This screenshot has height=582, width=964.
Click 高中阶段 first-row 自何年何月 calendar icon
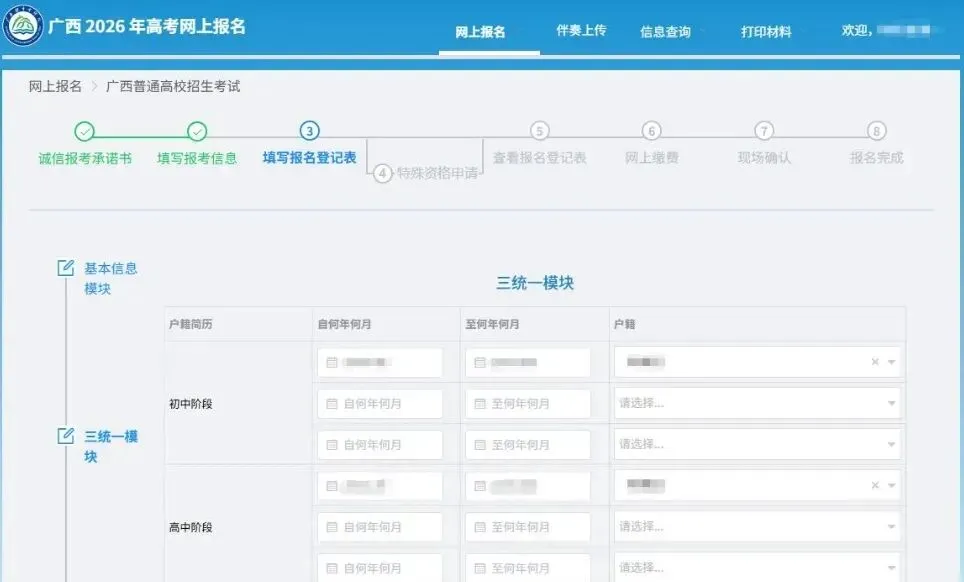coord(332,486)
